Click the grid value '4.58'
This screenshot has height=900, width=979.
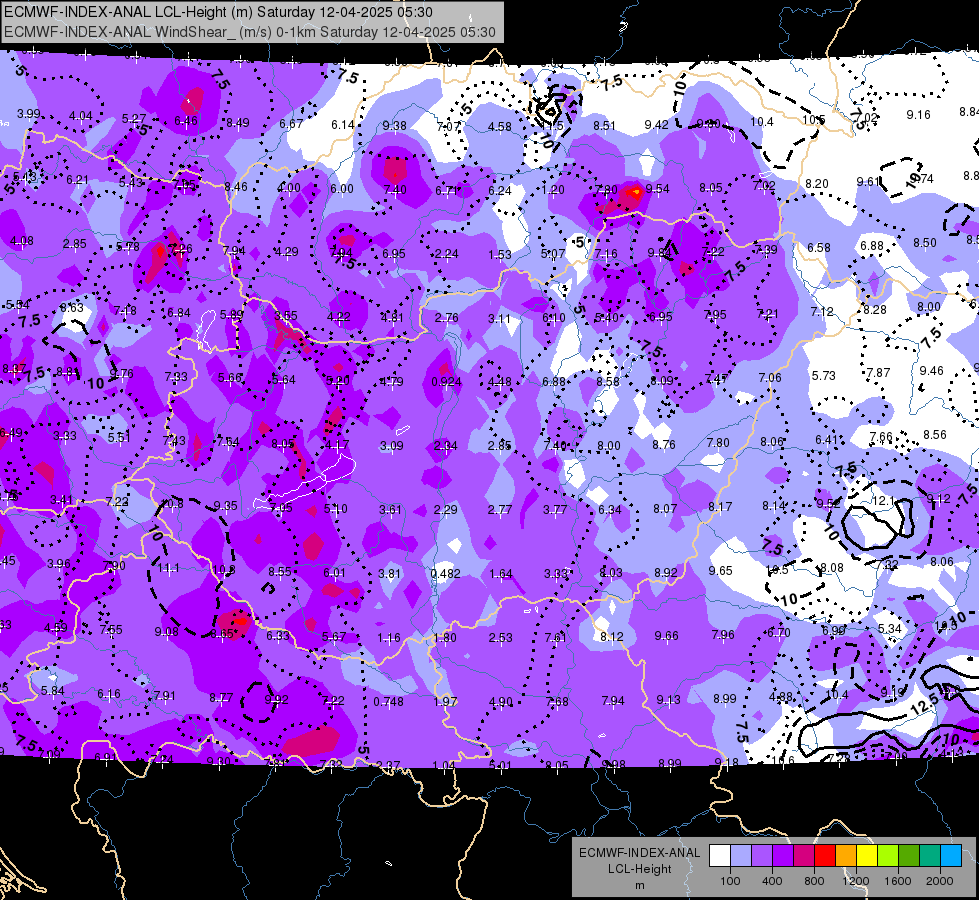coord(499,127)
